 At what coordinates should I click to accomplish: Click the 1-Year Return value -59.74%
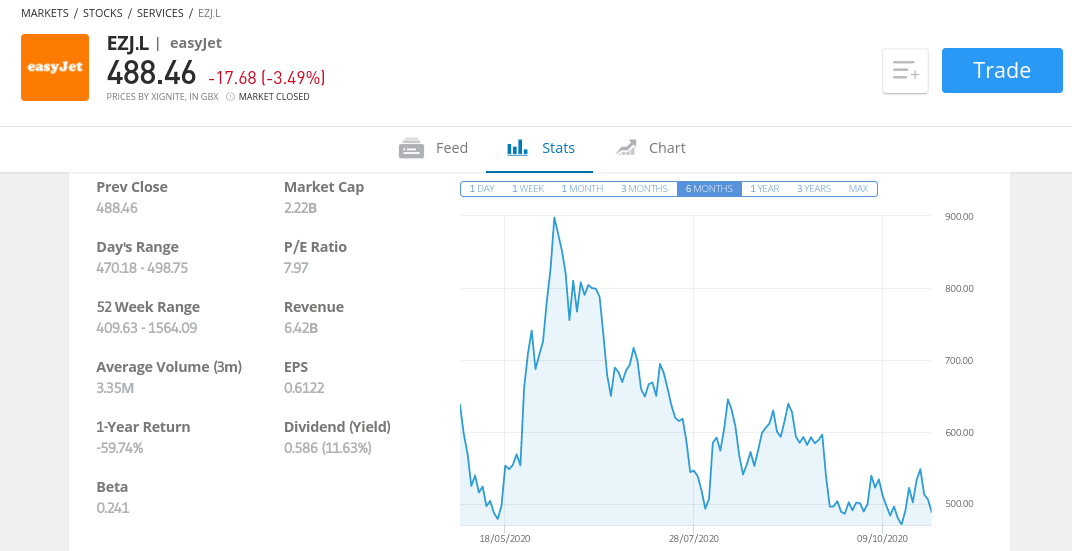click(120, 448)
